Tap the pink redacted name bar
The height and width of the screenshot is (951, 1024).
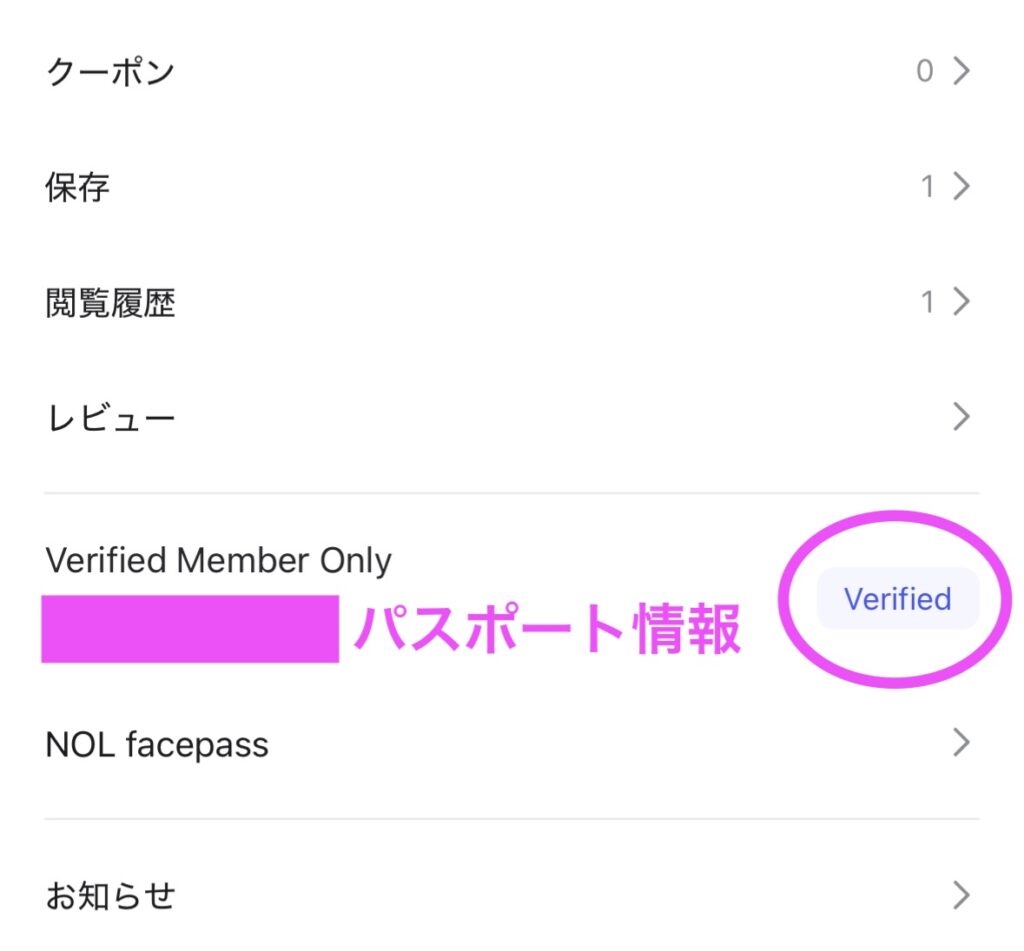pos(190,629)
